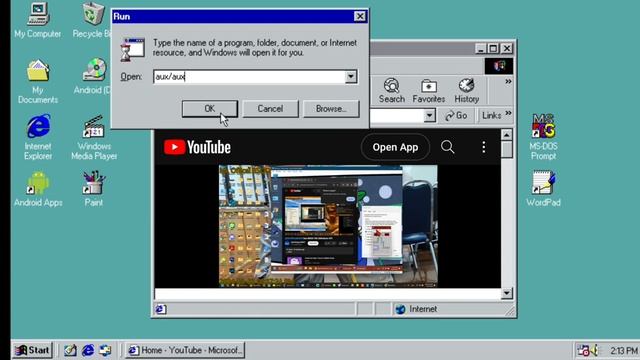Click the YouTube video thumbnail
Image resolution: width=640 pixels, height=360 pixels.
(x=328, y=226)
